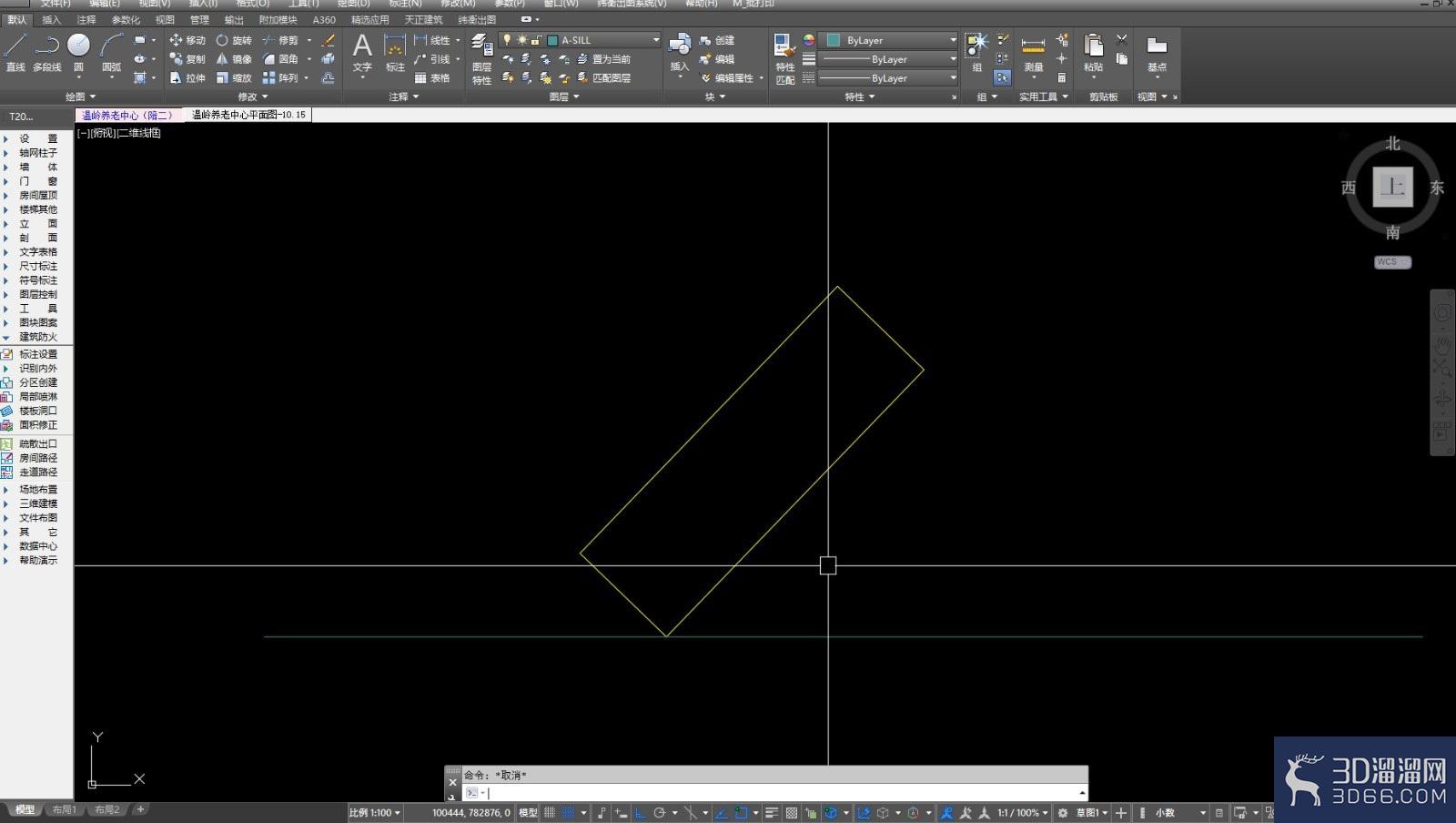Image resolution: width=1456 pixels, height=823 pixels.
Task: Expand the 轴网柱子 sidebar category
Action: pos(37,153)
